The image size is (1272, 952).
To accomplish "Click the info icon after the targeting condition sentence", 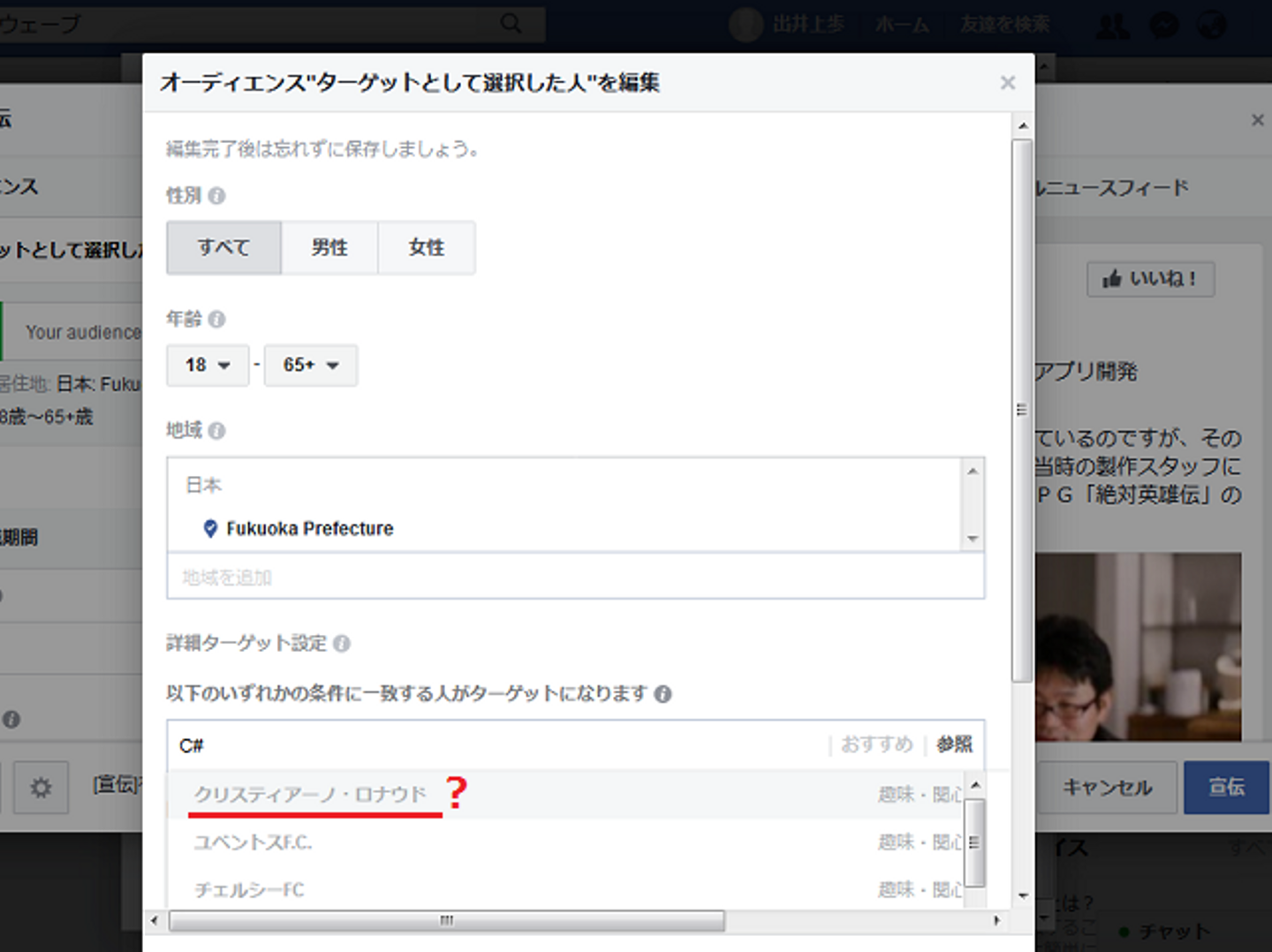I will (662, 694).
